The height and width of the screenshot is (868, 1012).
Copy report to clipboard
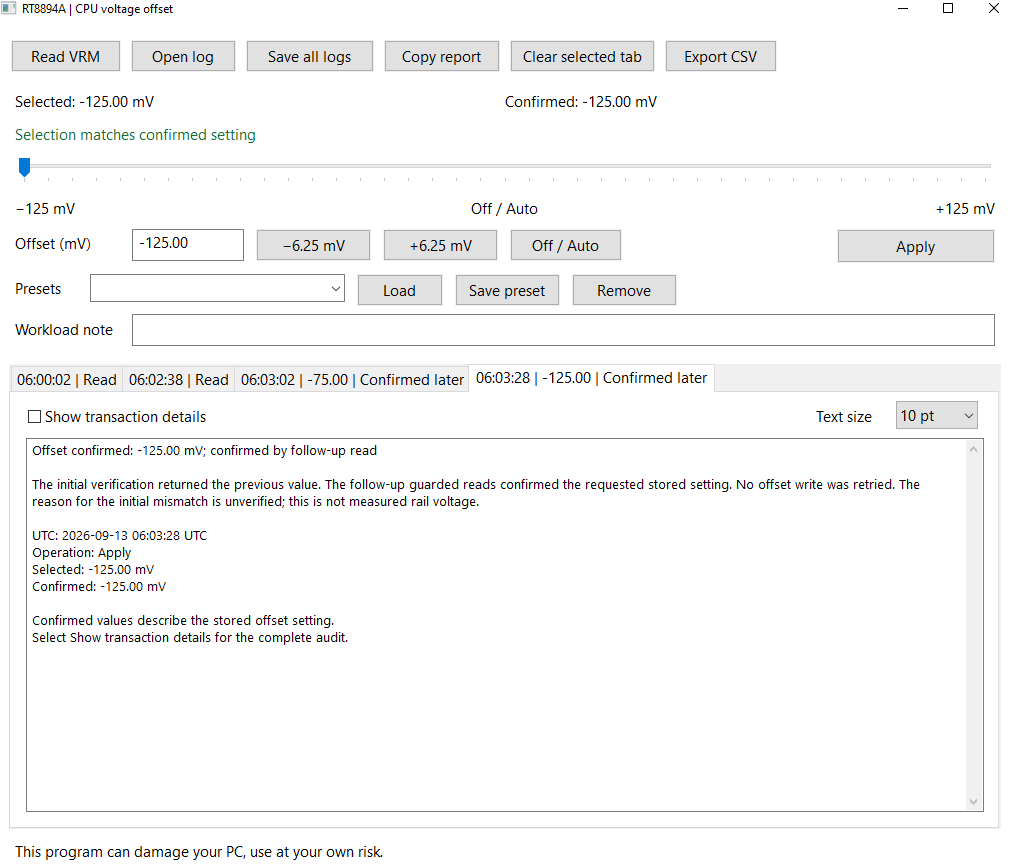click(441, 57)
